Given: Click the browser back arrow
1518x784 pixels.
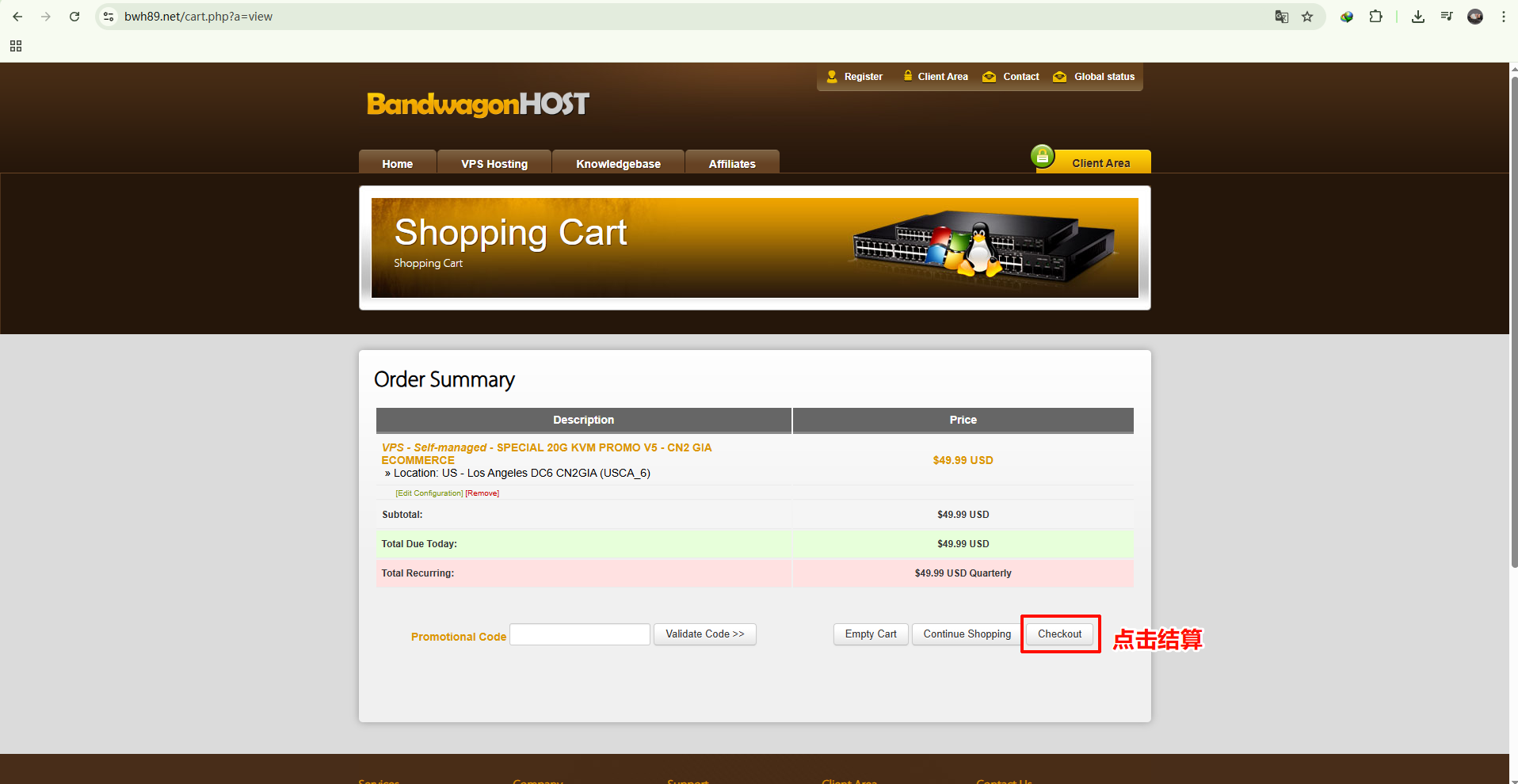Looking at the screenshot, I should click(17, 17).
